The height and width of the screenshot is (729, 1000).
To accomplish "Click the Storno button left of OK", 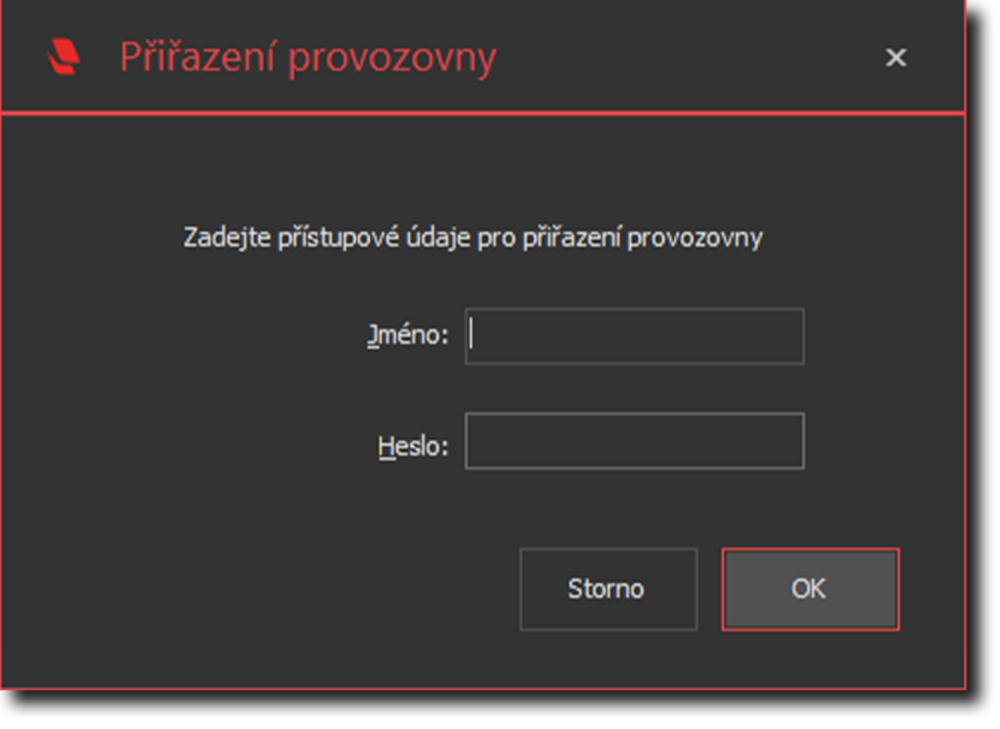I will [607, 589].
